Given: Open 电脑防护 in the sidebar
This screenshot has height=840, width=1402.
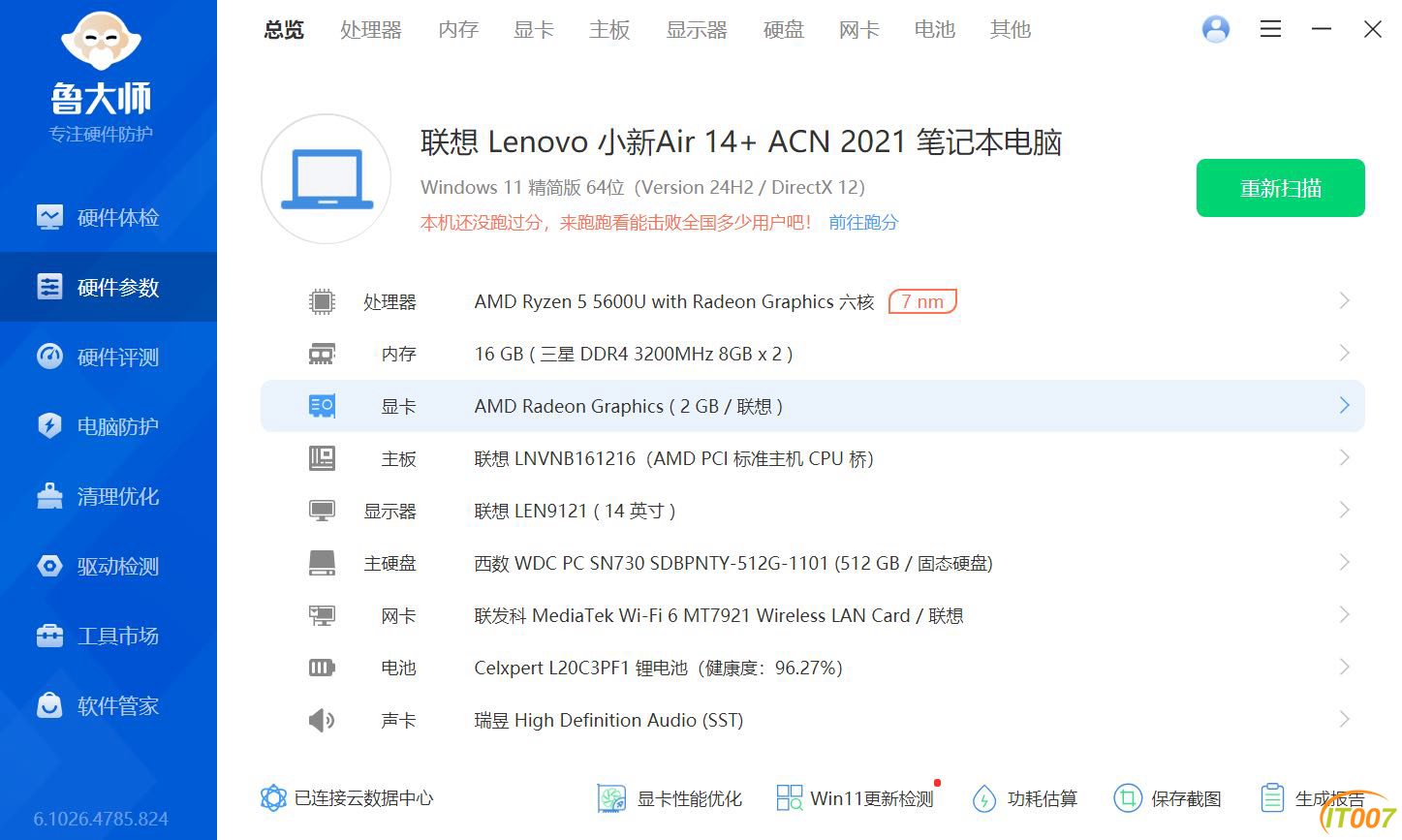Looking at the screenshot, I should (x=109, y=426).
